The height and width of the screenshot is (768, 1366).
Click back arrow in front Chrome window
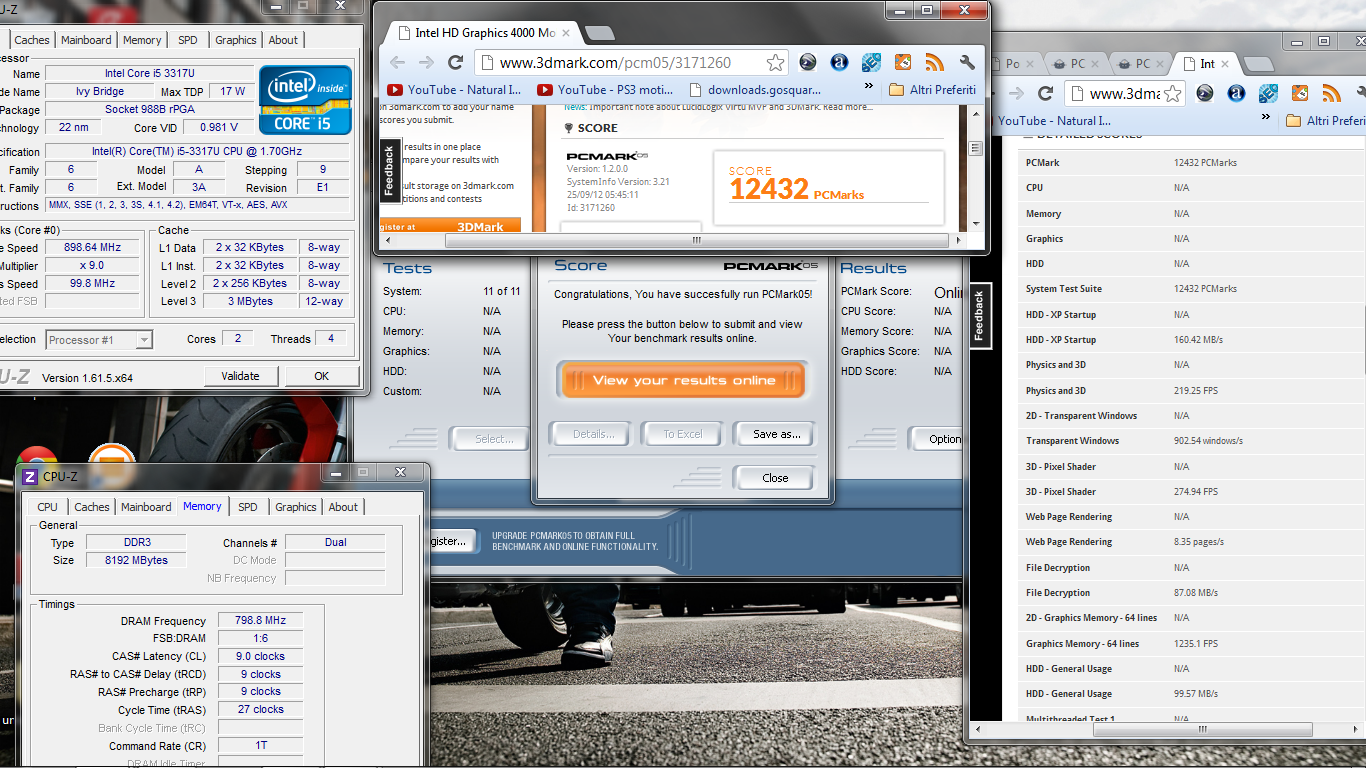(x=397, y=62)
